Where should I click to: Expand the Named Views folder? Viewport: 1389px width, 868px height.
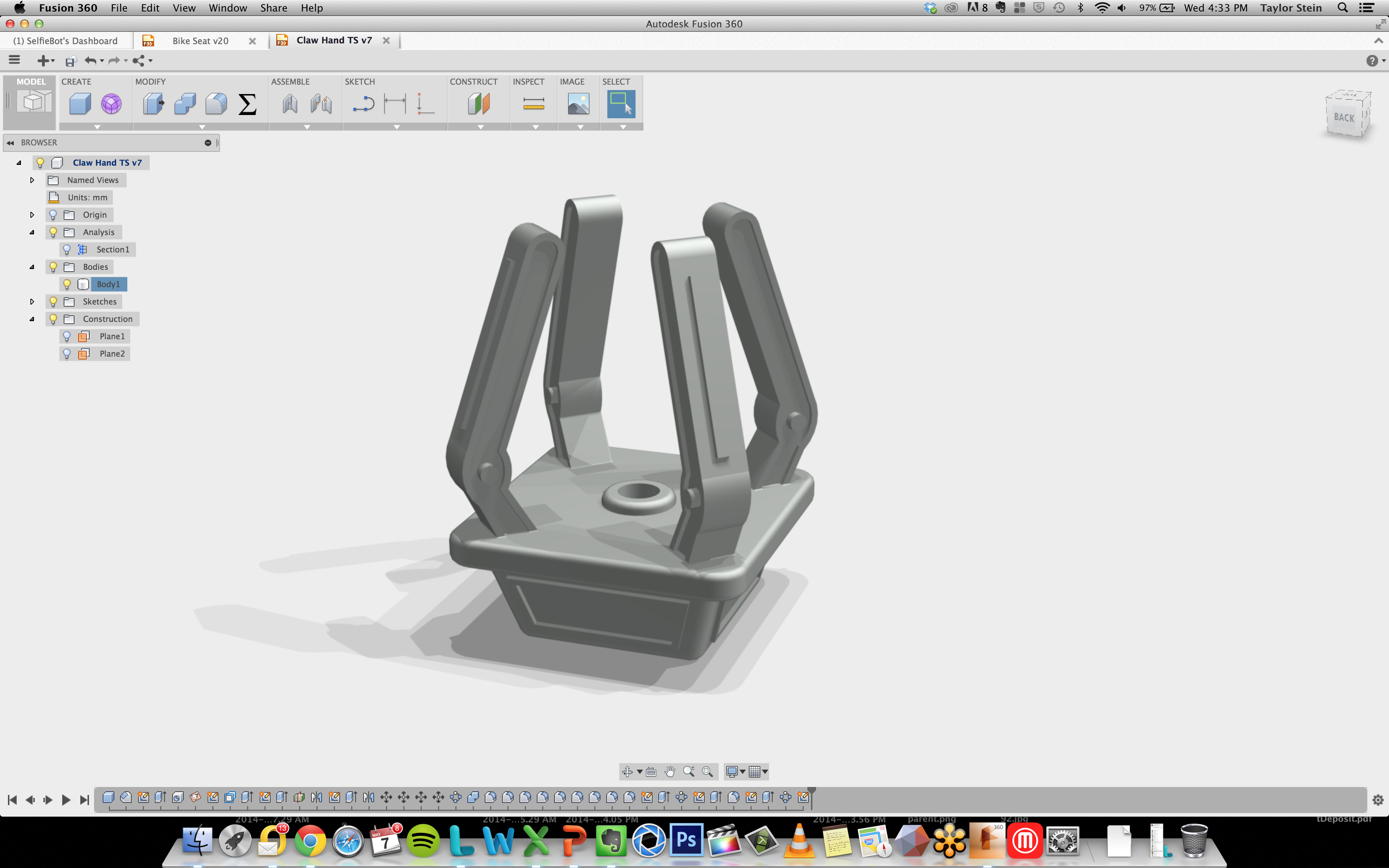(32, 180)
